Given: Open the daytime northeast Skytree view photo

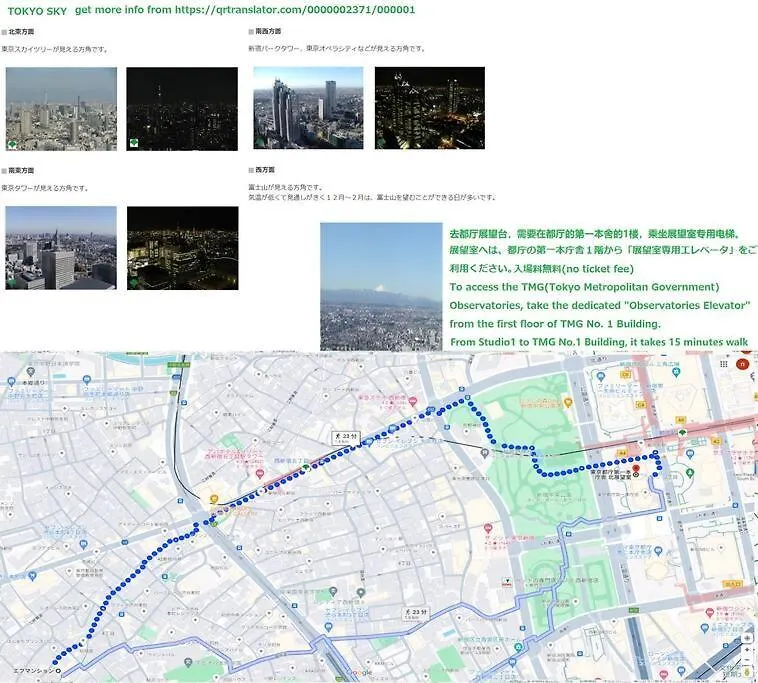Looking at the screenshot, I should point(61,108).
